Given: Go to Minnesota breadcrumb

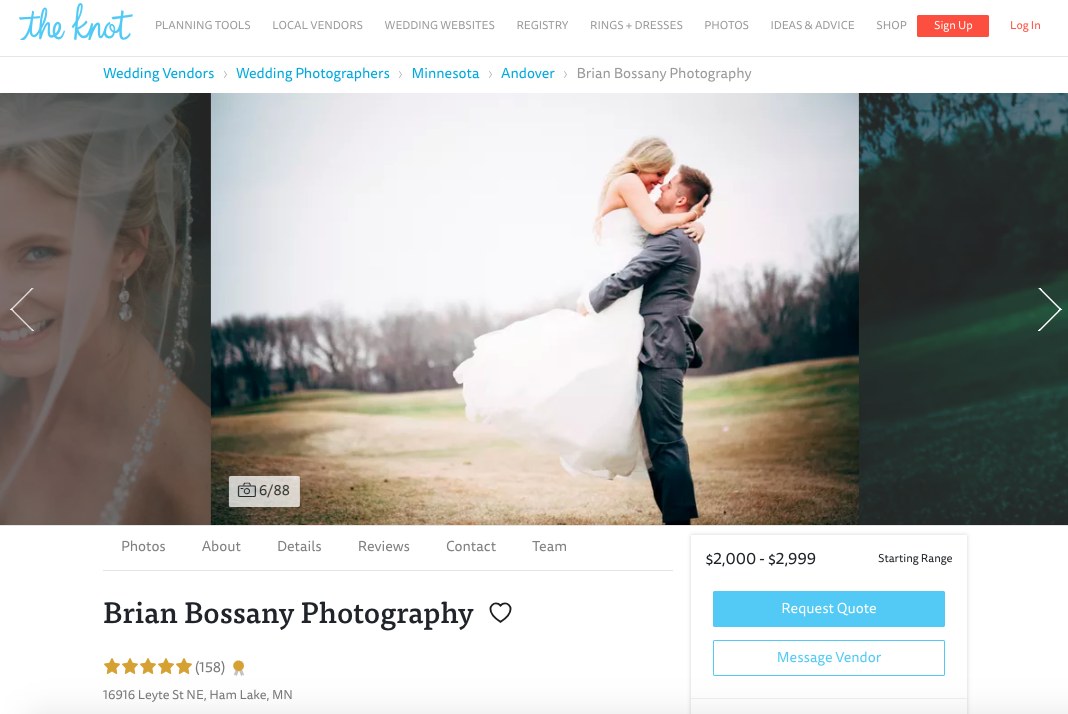Looking at the screenshot, I should point(445,74).
